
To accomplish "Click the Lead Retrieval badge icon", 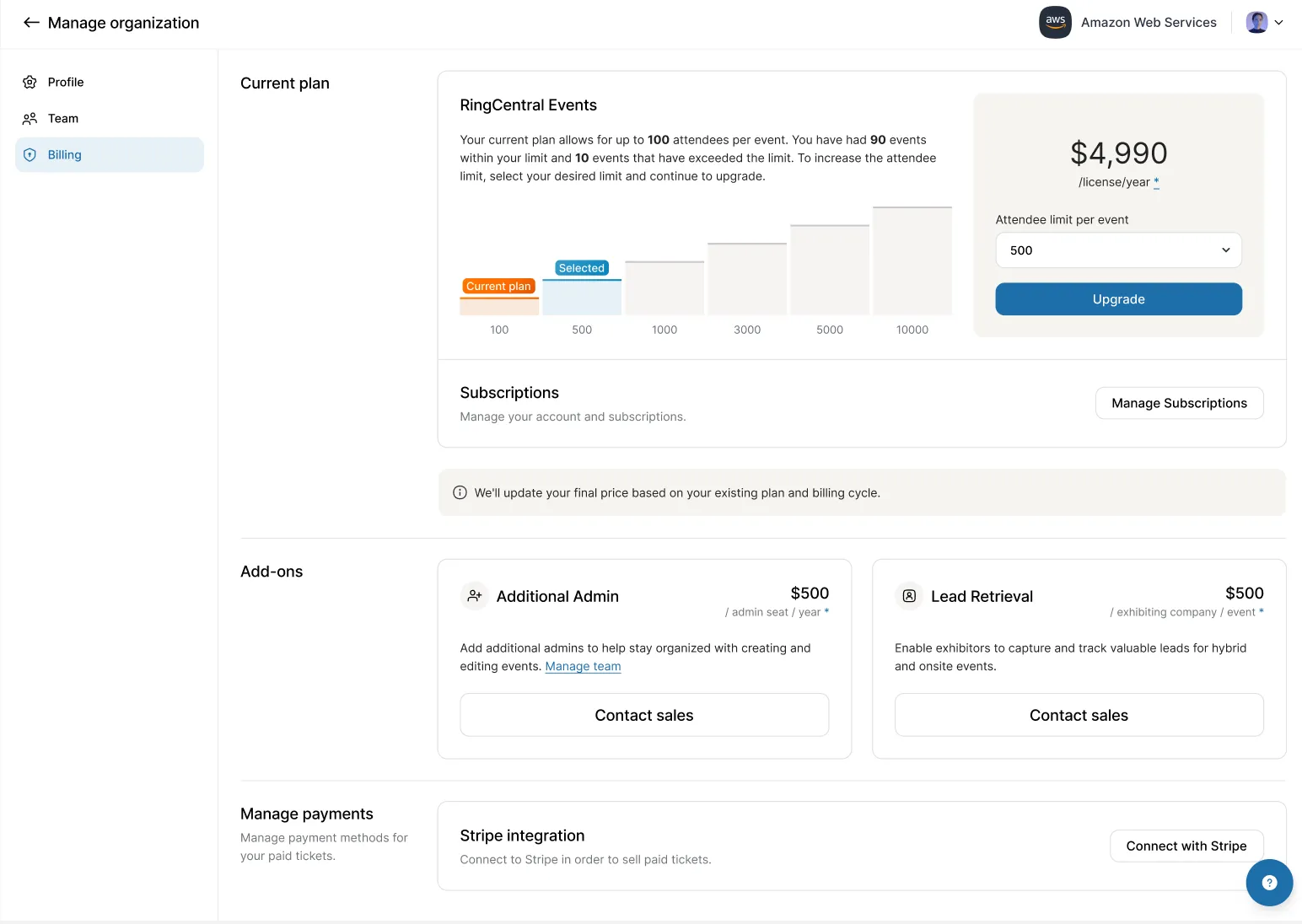I will click(909, 596).
